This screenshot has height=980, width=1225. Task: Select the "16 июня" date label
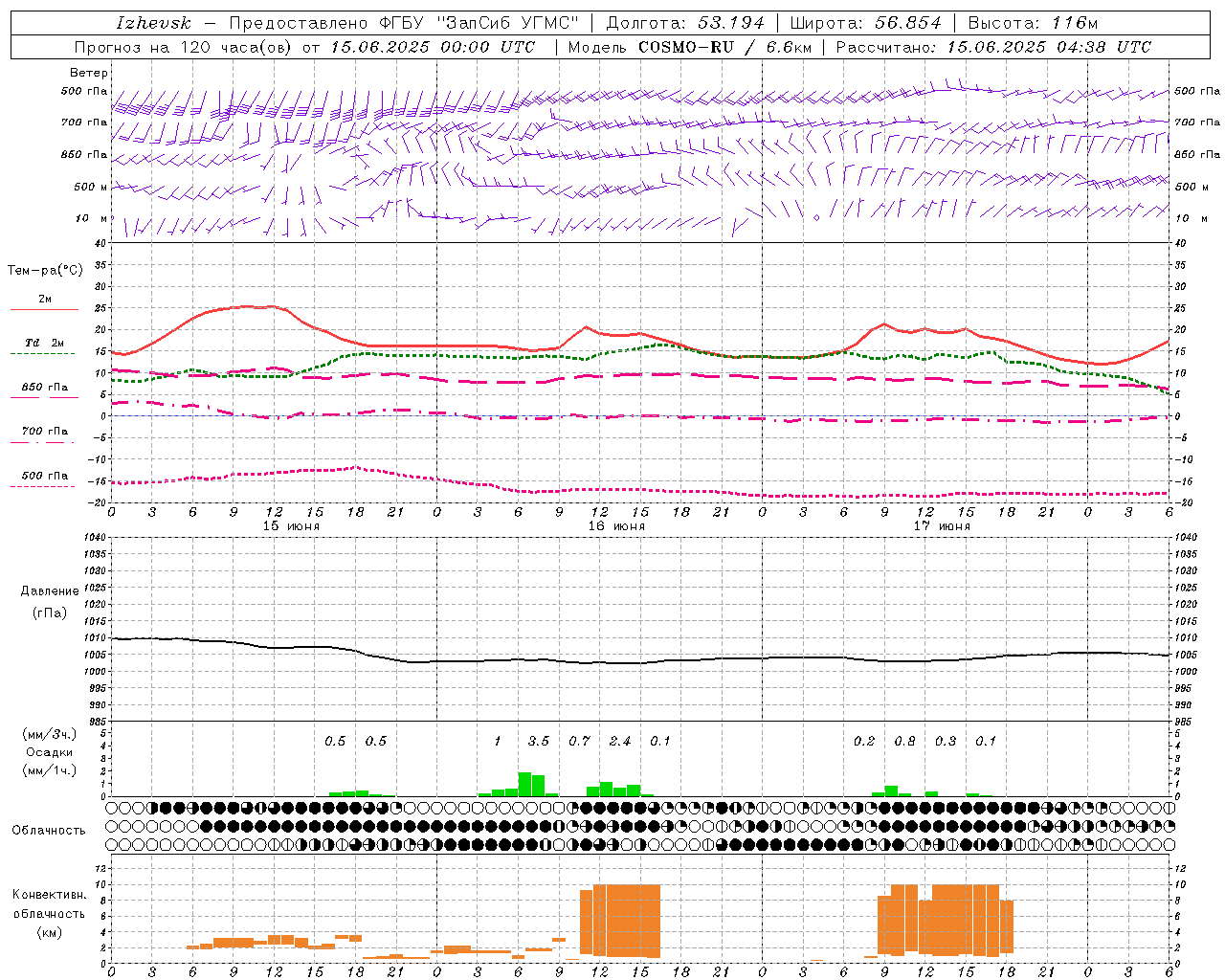click(x=616, y=526)
